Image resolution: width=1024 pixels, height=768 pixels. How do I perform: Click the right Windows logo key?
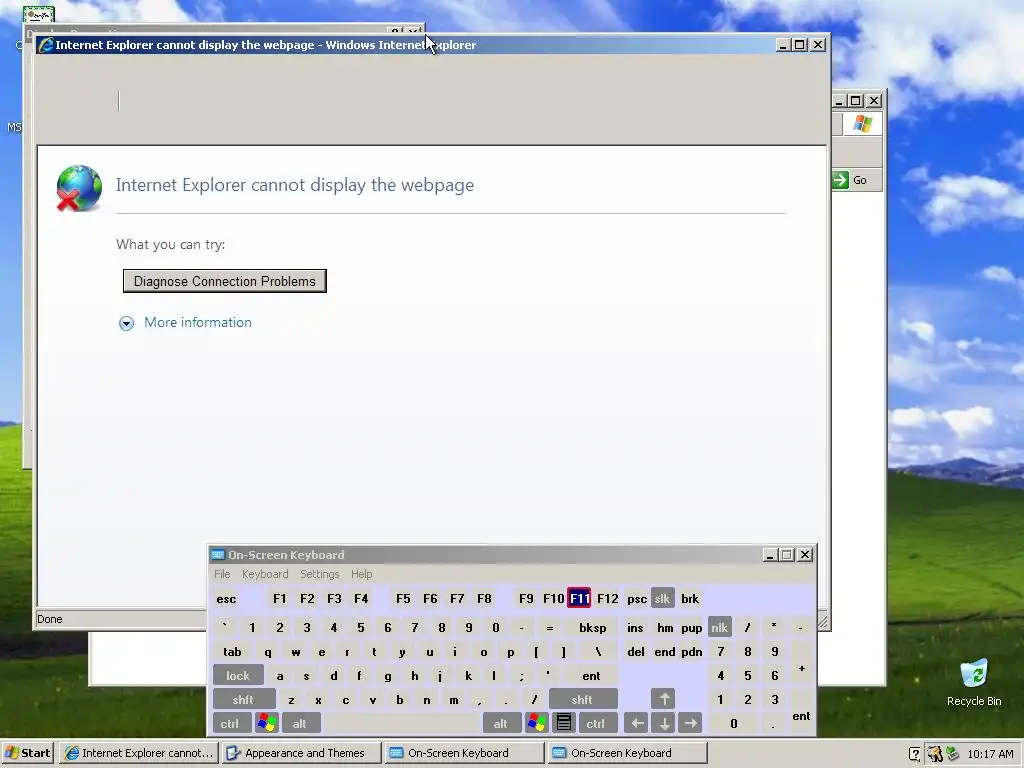(x=537, y=723)
